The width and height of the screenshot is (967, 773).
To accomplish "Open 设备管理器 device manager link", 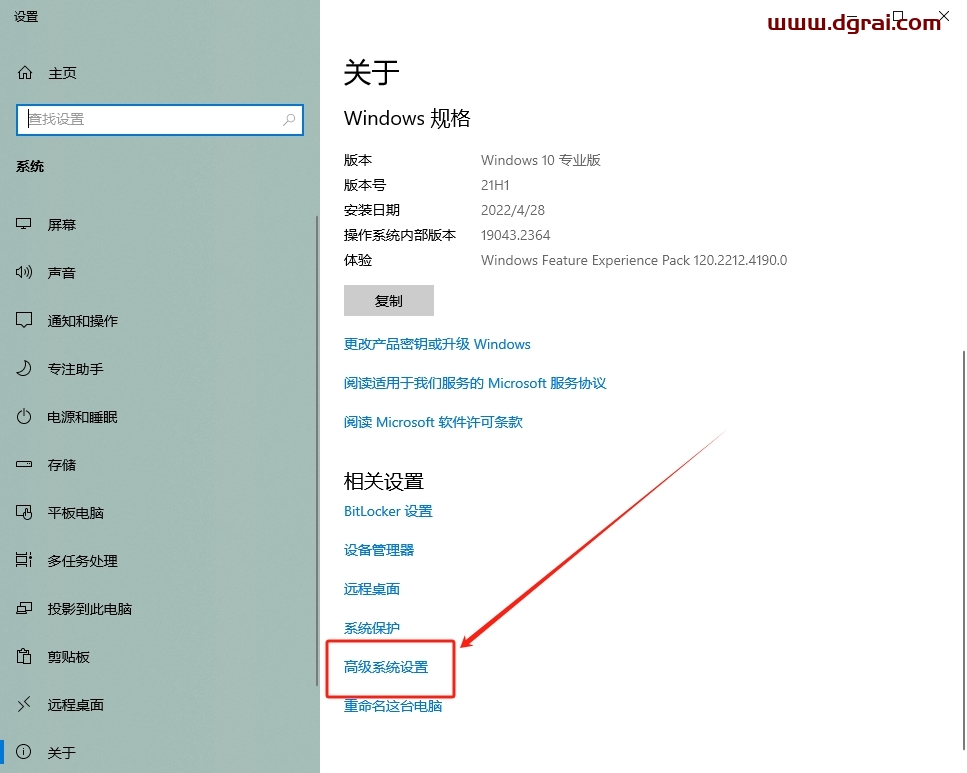I will (379, 550).
